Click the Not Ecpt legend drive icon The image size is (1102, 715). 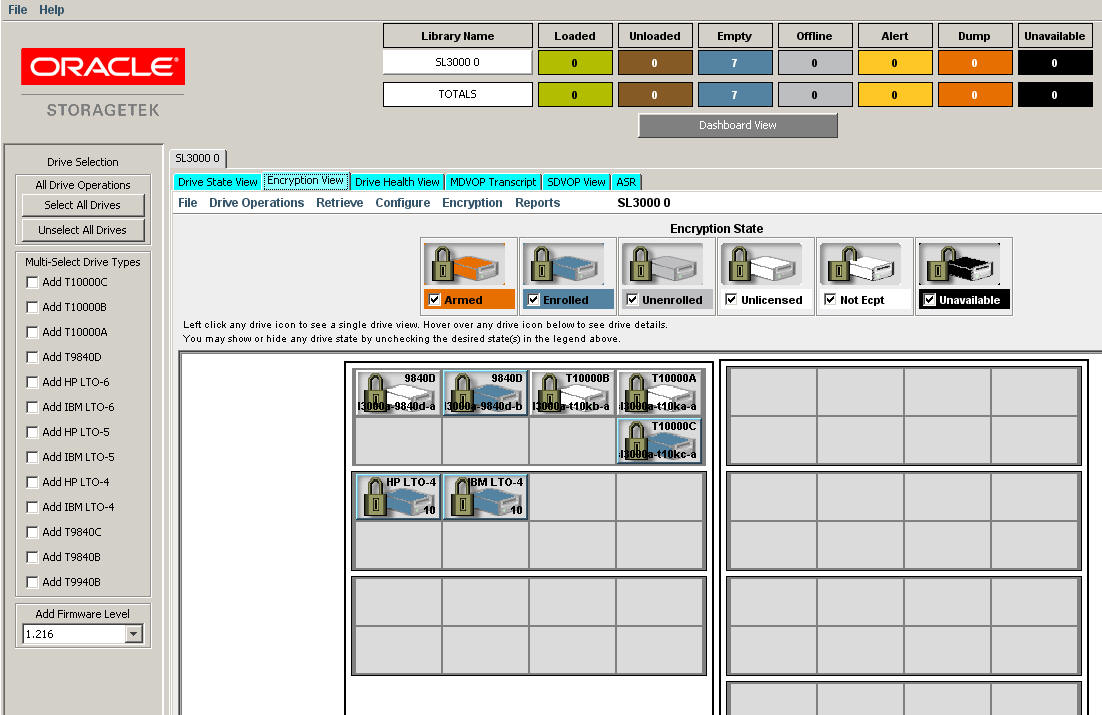point(861,264)
